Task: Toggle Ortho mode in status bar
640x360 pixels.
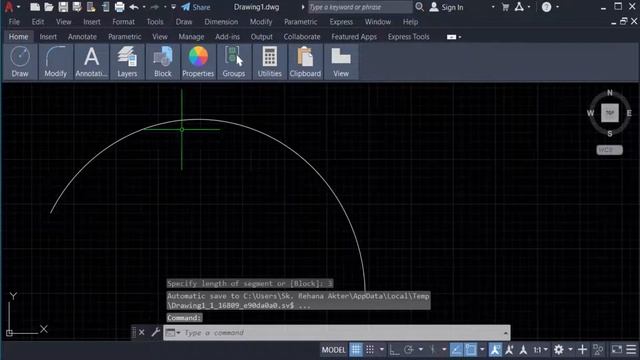Action: (394, 350)
